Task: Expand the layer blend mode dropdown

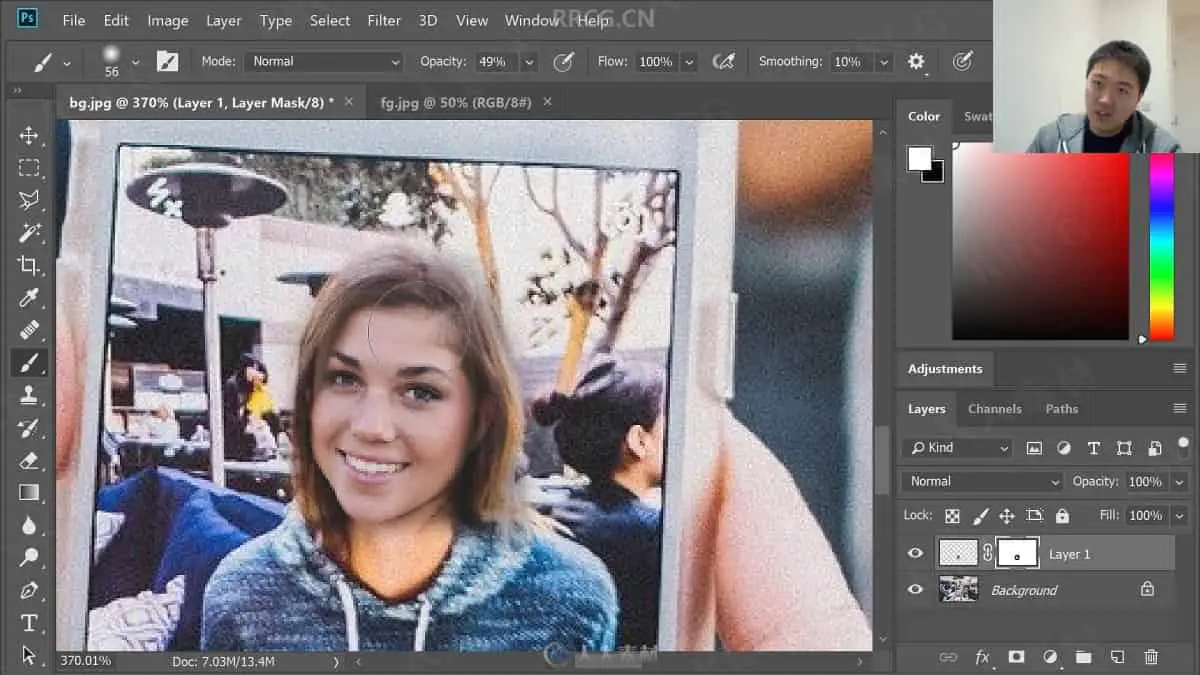Action: (x=982, y=482)
